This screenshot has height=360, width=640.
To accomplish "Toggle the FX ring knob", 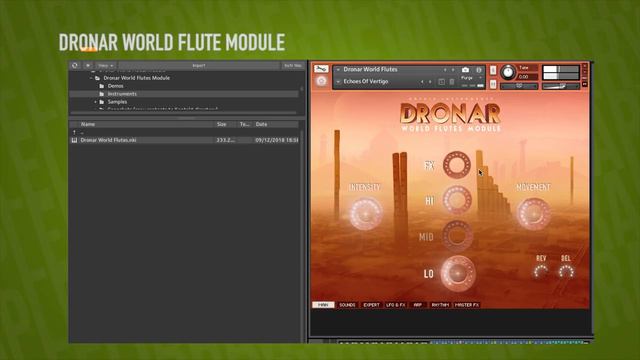I will click(457, 164).
